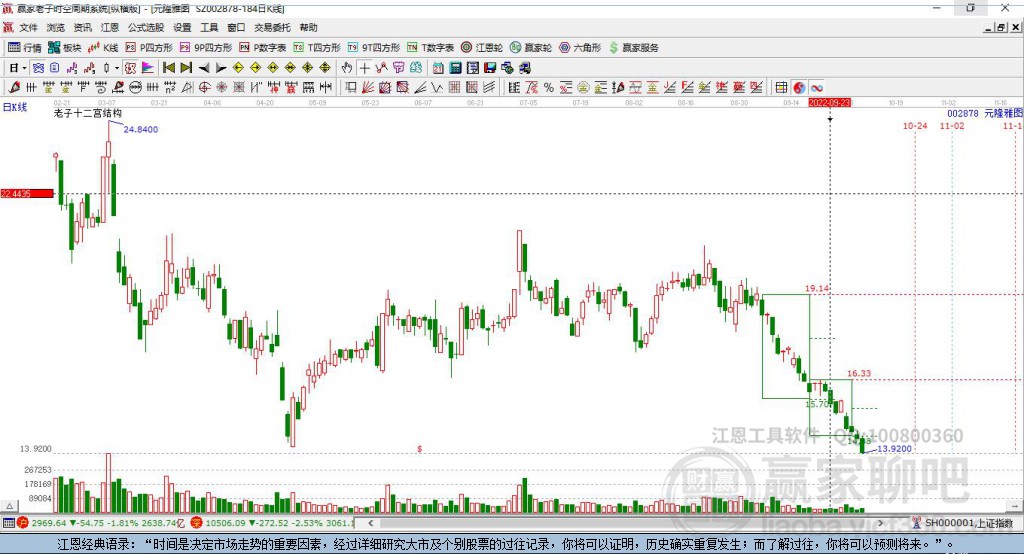Open the P四方形 square tool
Screen dimensions: 1024x554
(149, 48)
